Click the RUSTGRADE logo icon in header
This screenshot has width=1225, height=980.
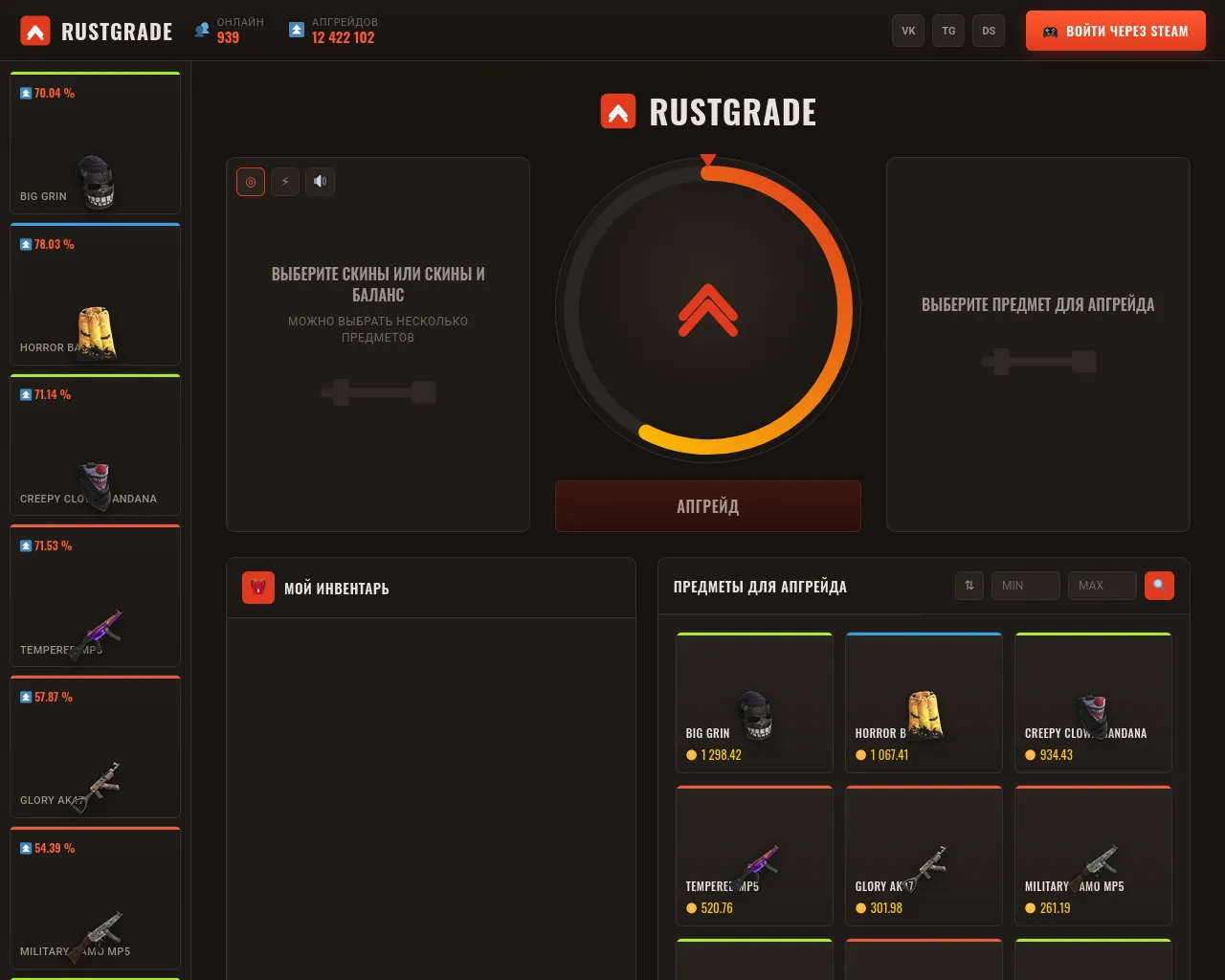pyautogui.click(x=35, y=32)
